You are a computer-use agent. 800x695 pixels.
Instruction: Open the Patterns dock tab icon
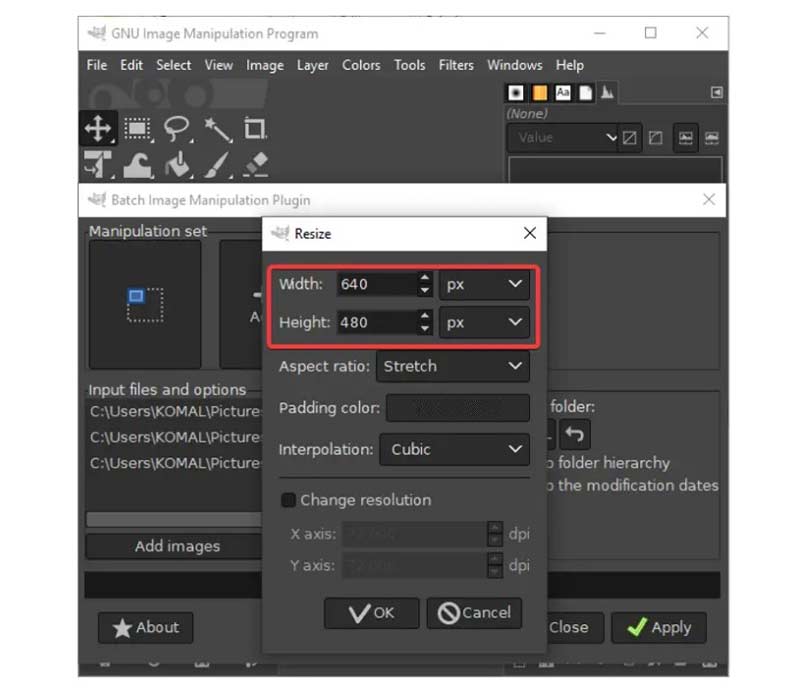point(539,93)
